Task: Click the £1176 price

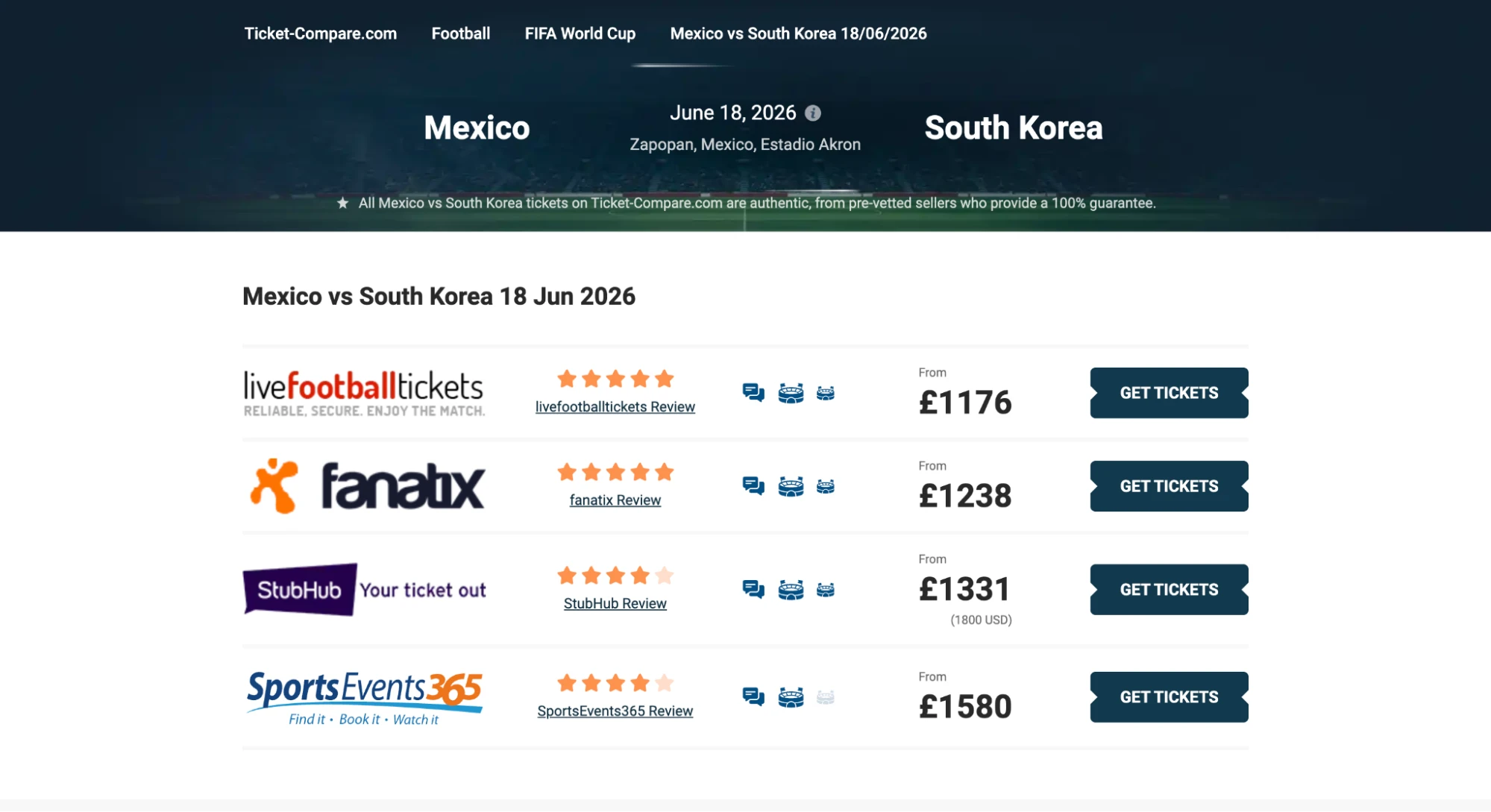Action: 965,403
